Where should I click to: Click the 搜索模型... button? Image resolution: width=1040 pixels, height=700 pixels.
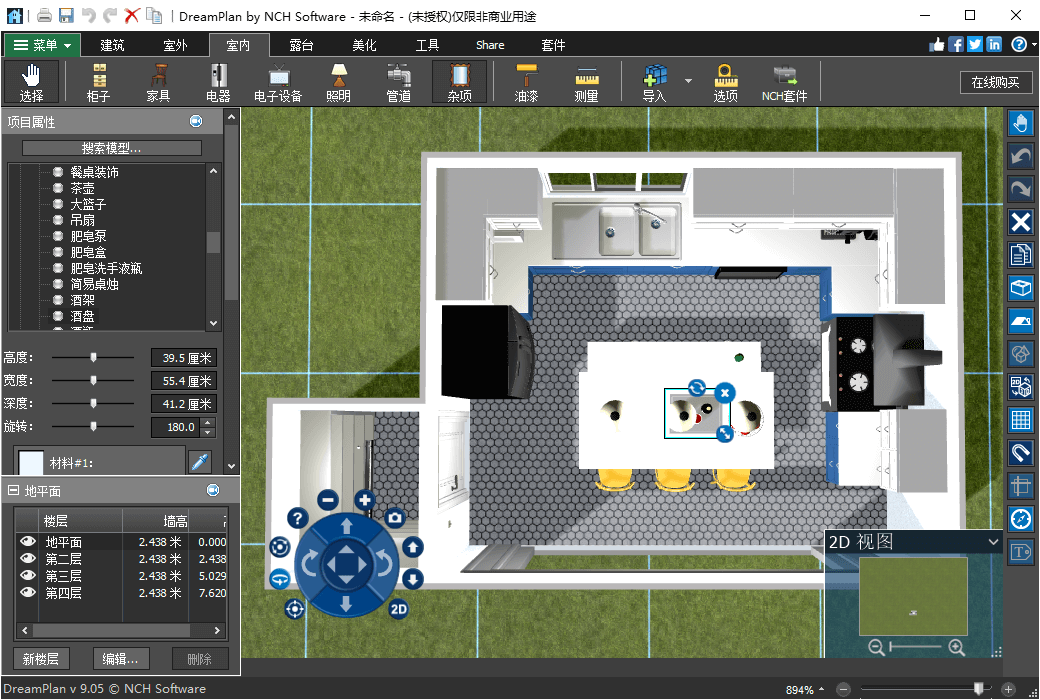pos(112,148)
